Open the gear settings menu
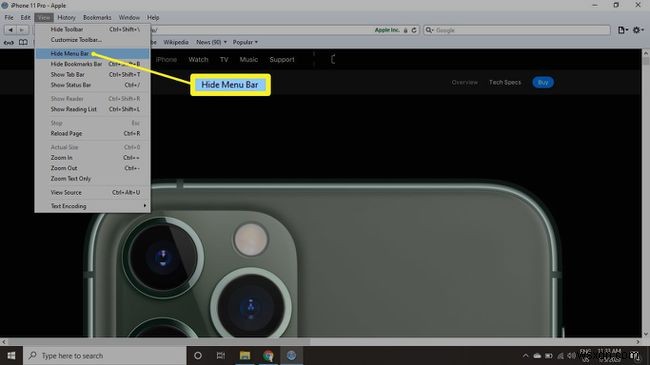The image size is (650, 365). (x=638, y=30)
